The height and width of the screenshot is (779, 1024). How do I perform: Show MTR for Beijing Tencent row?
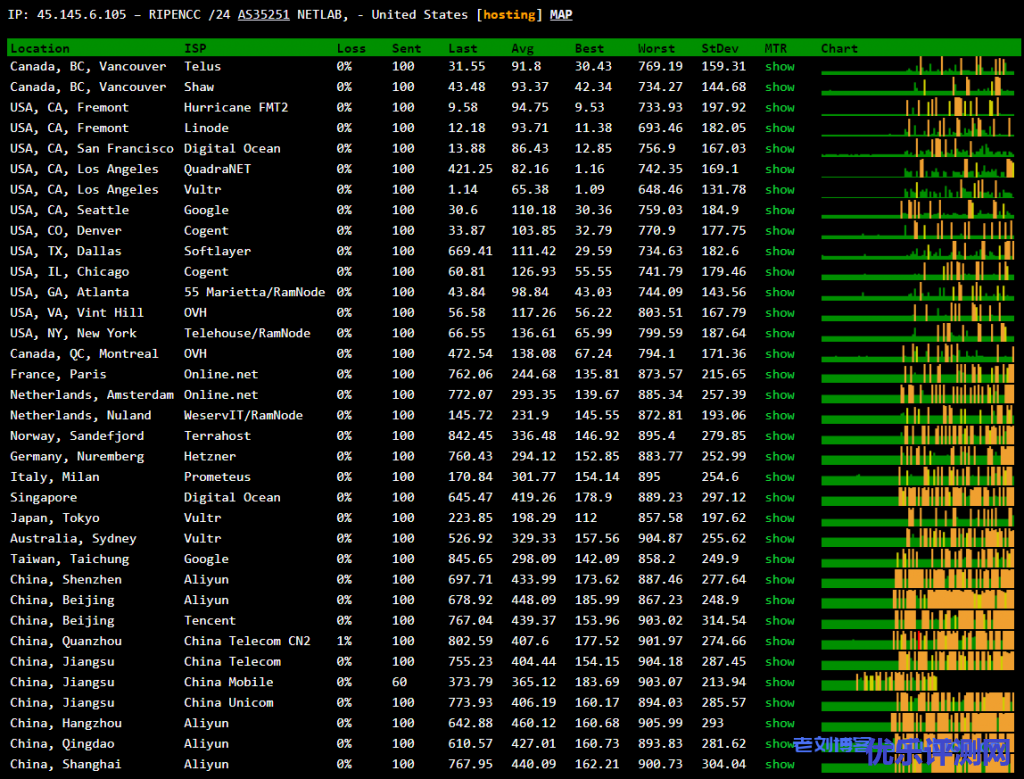tap(779, 621)
